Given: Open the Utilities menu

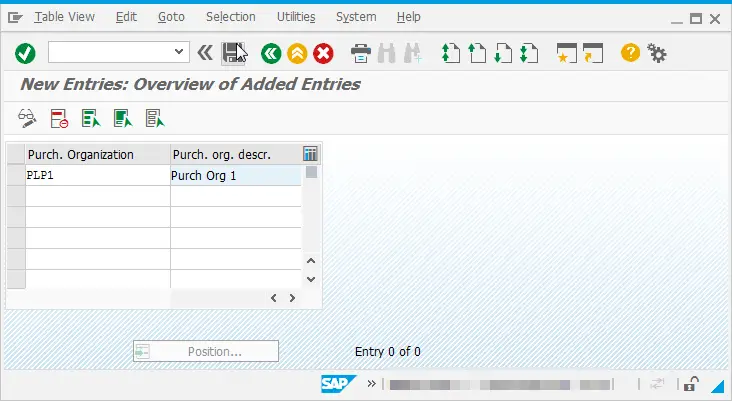Looking at the screenshot, I should point(296,17).
